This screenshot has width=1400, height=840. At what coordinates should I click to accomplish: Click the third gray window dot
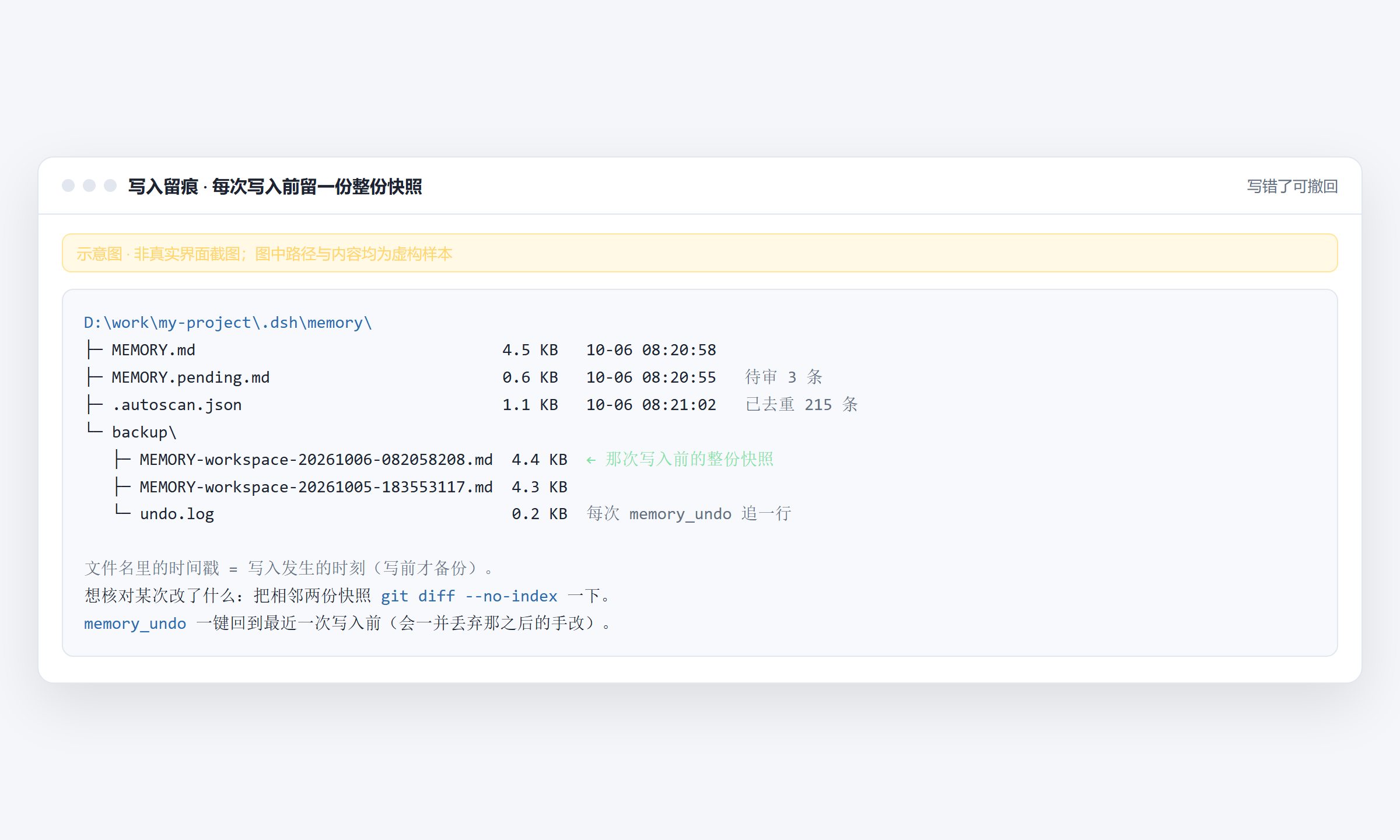pos(110,185)
